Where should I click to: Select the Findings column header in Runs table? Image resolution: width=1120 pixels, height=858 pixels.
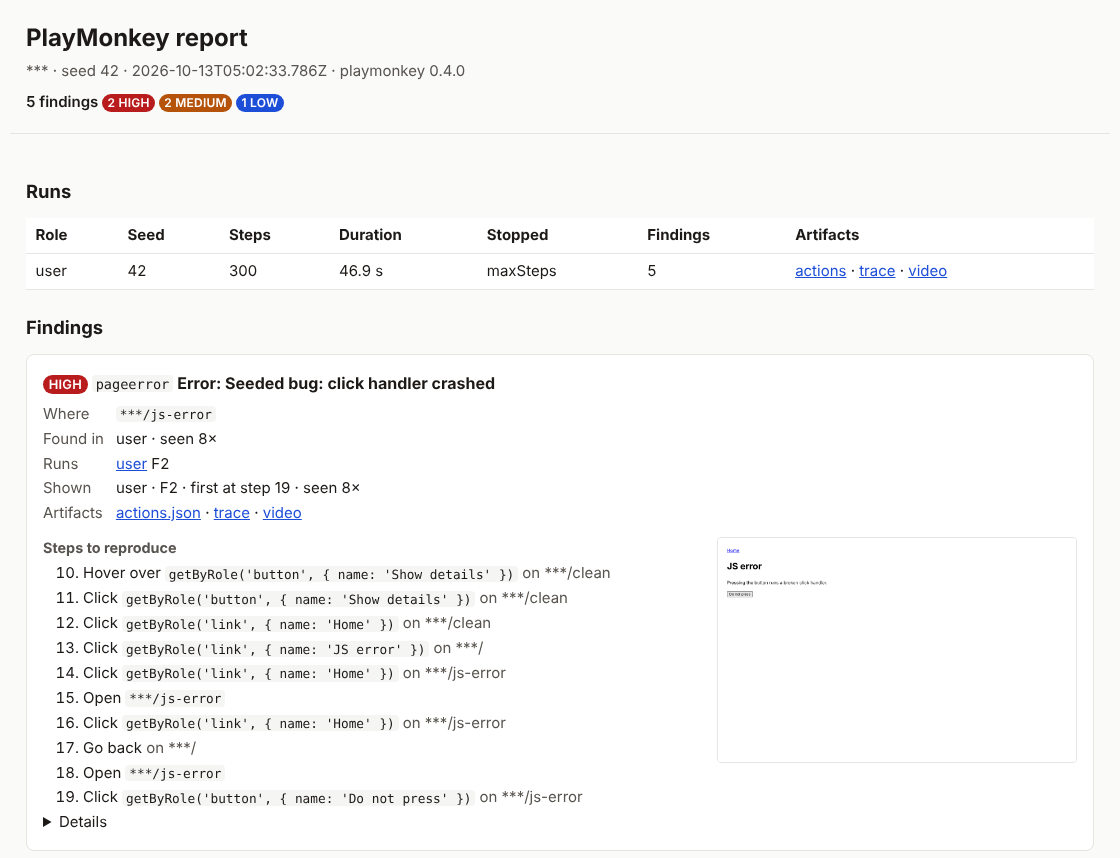click(x=678, y=235)
